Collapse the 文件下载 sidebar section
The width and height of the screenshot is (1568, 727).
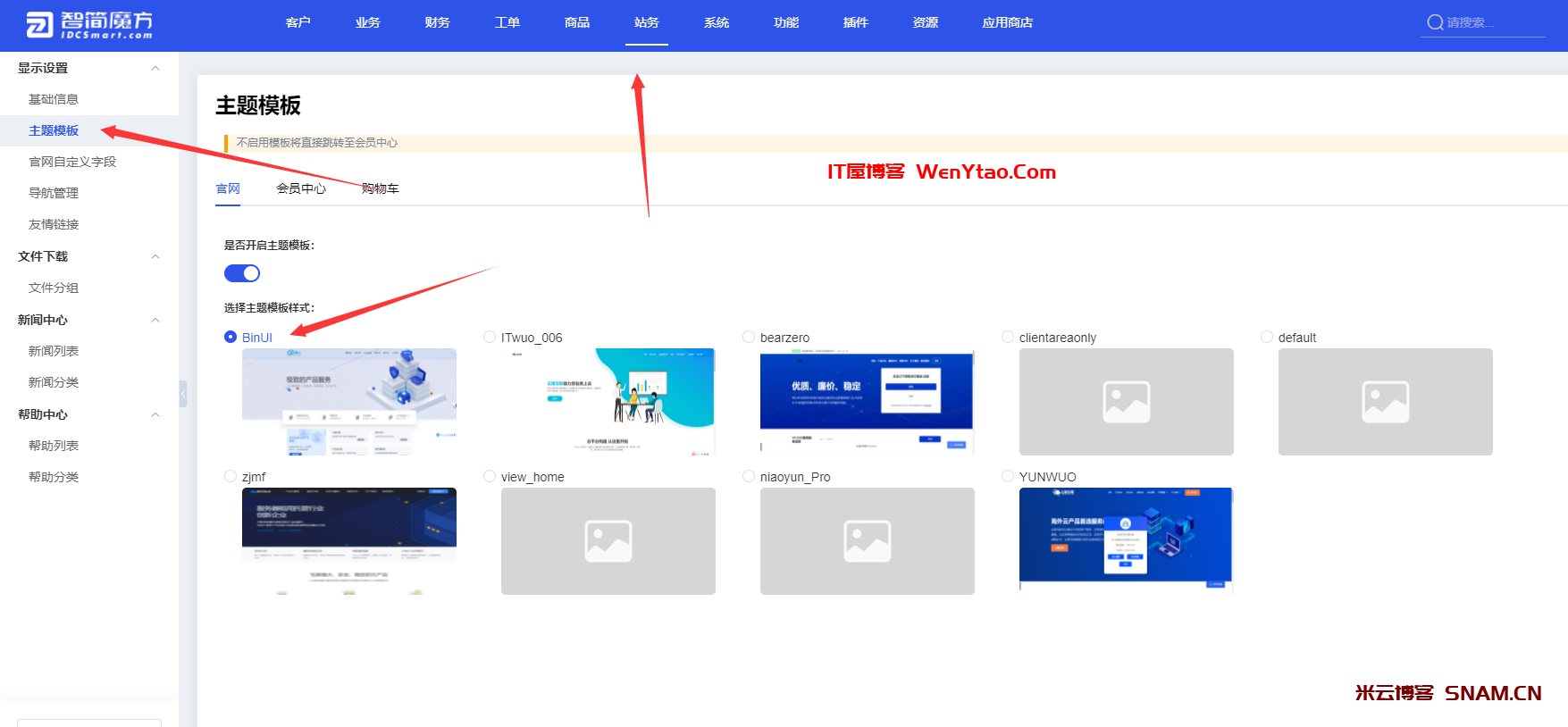click(155, 256)
